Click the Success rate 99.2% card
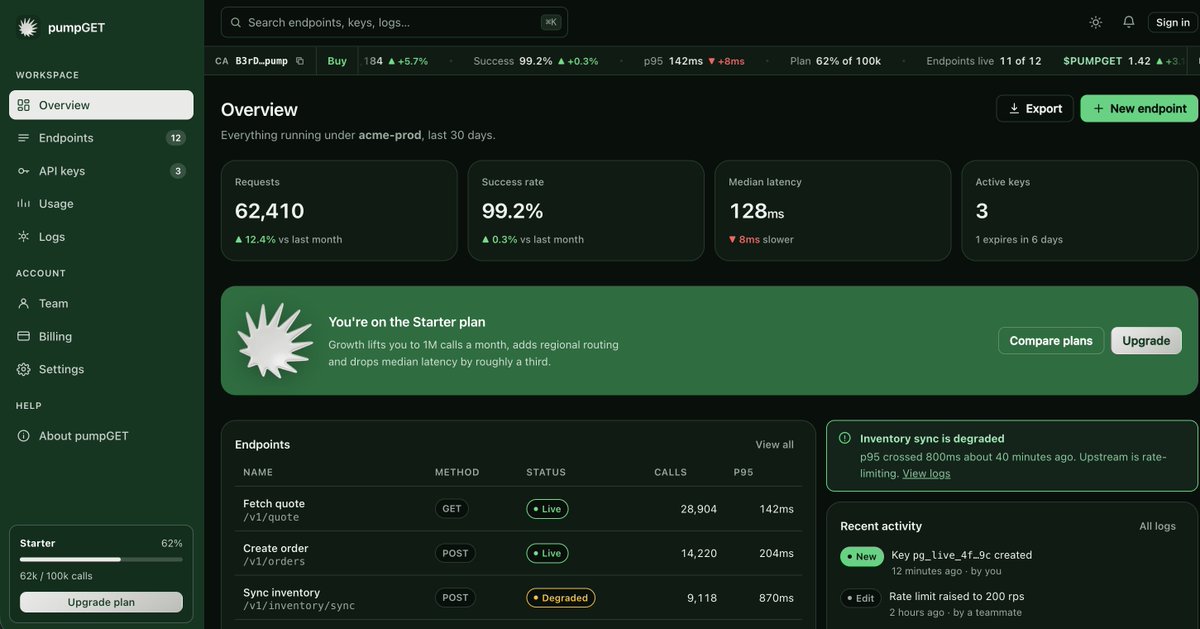 pyautogui.click(x=586, y=211)
